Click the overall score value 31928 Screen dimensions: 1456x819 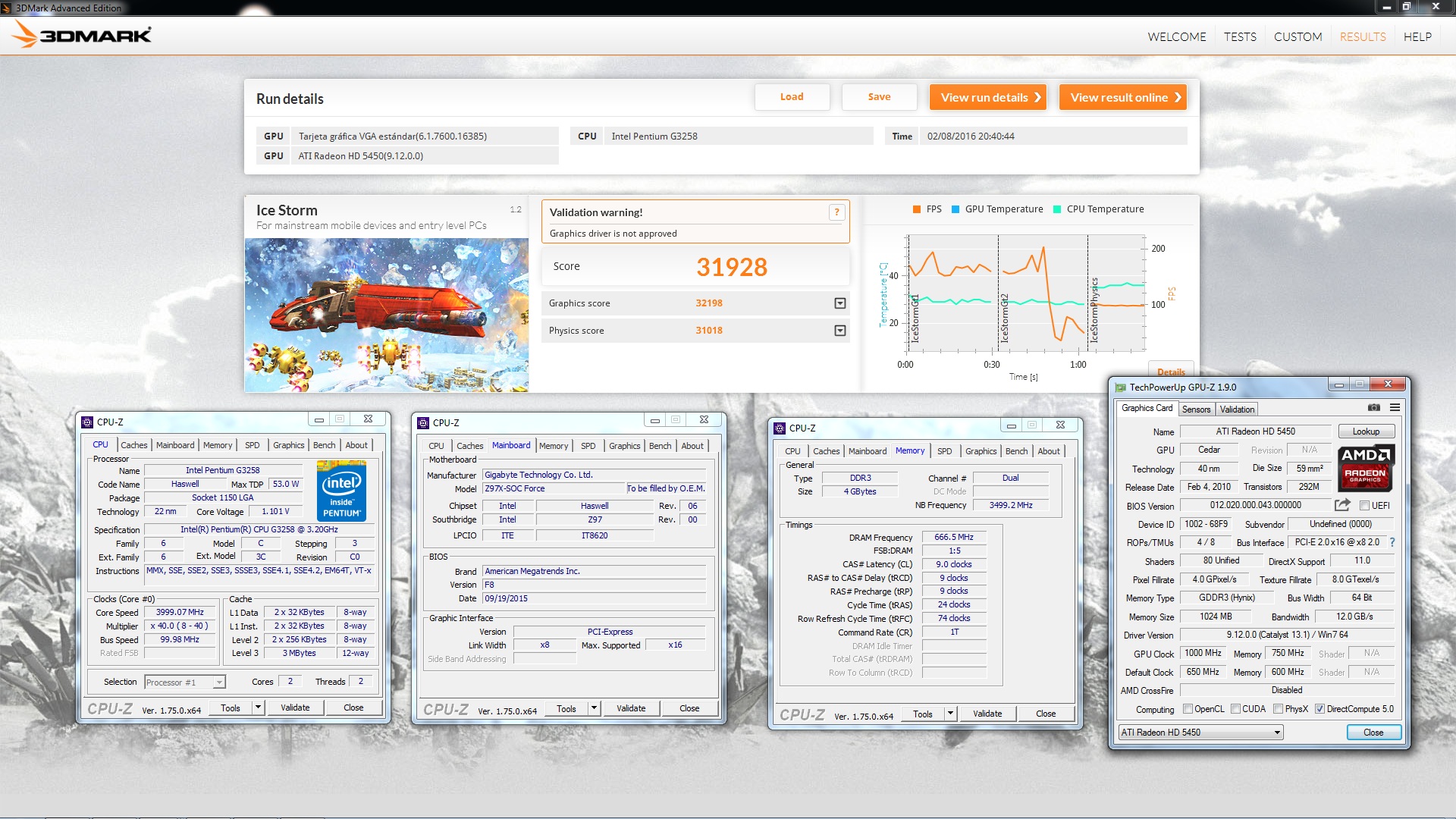(732, 267)
